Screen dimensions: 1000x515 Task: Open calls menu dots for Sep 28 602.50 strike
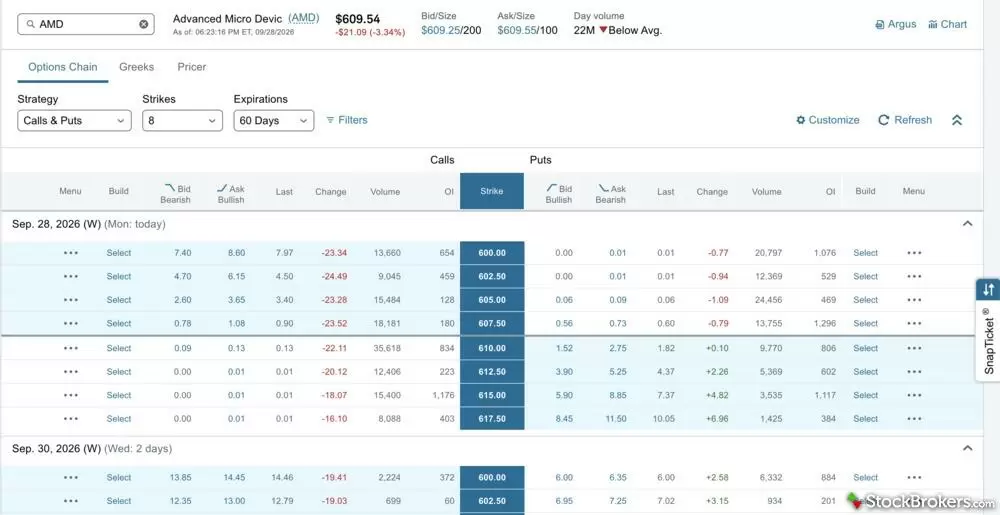click(71, 277)
